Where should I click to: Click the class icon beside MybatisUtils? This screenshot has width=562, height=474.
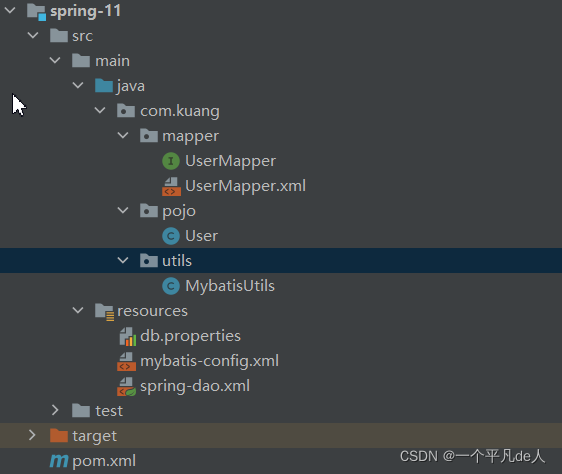click(171, 286)
